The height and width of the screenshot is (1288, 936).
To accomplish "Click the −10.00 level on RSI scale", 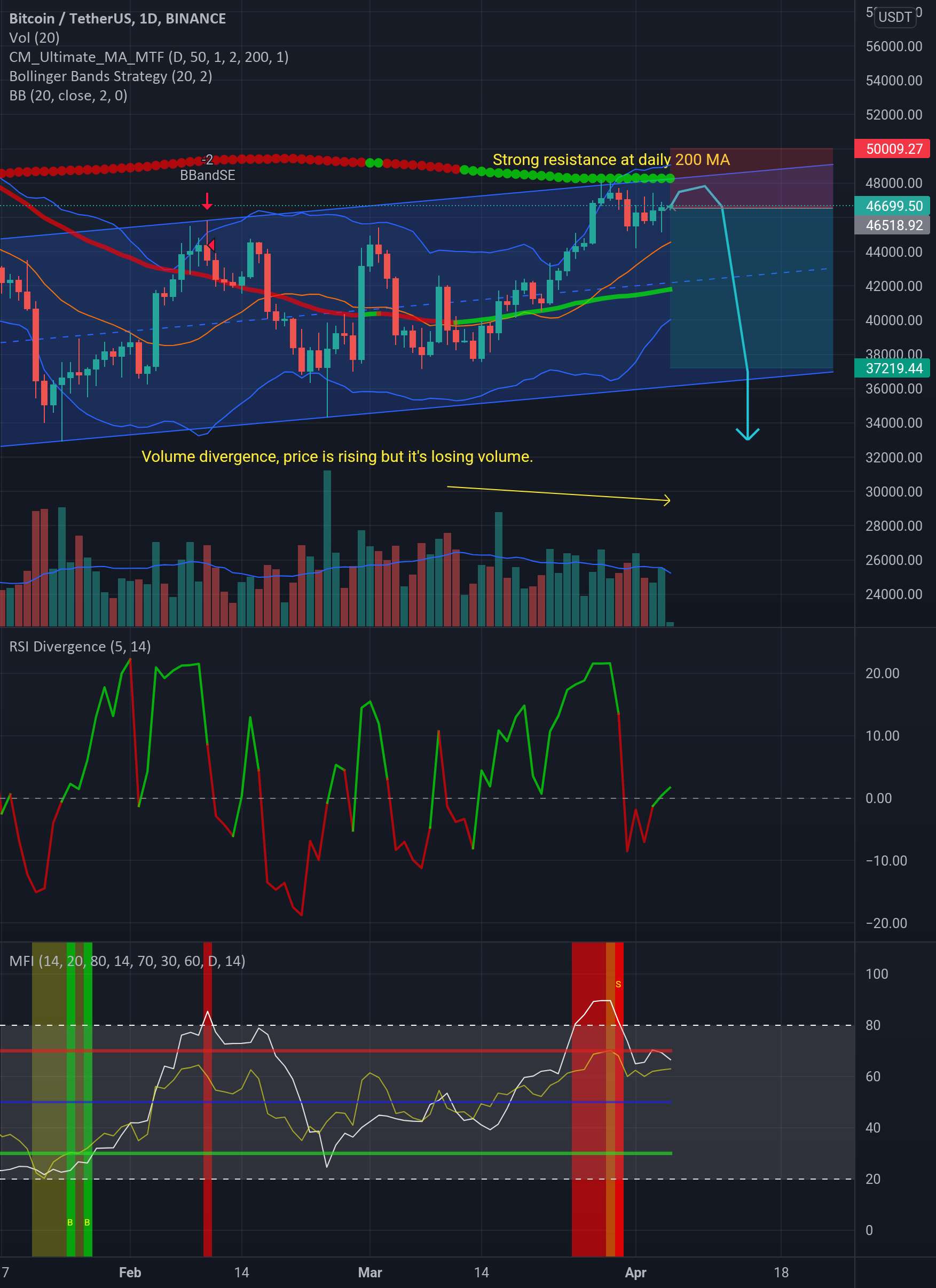I will click(886, 861).
